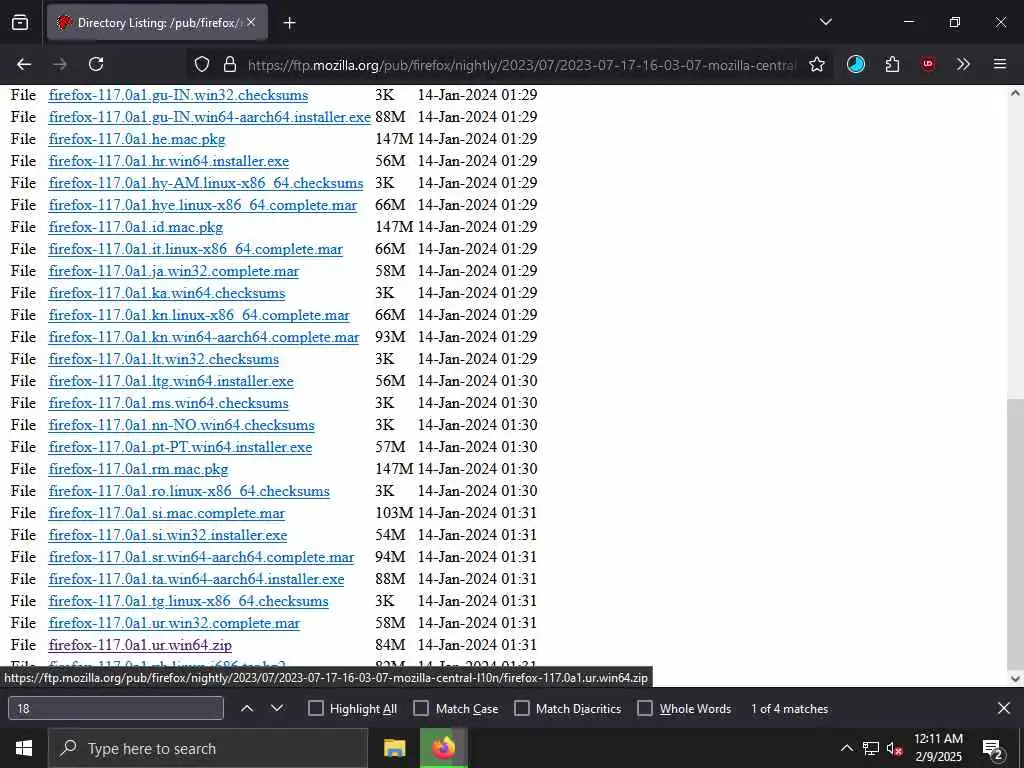
Task: Go forward one page
Action: coord(60,64)
